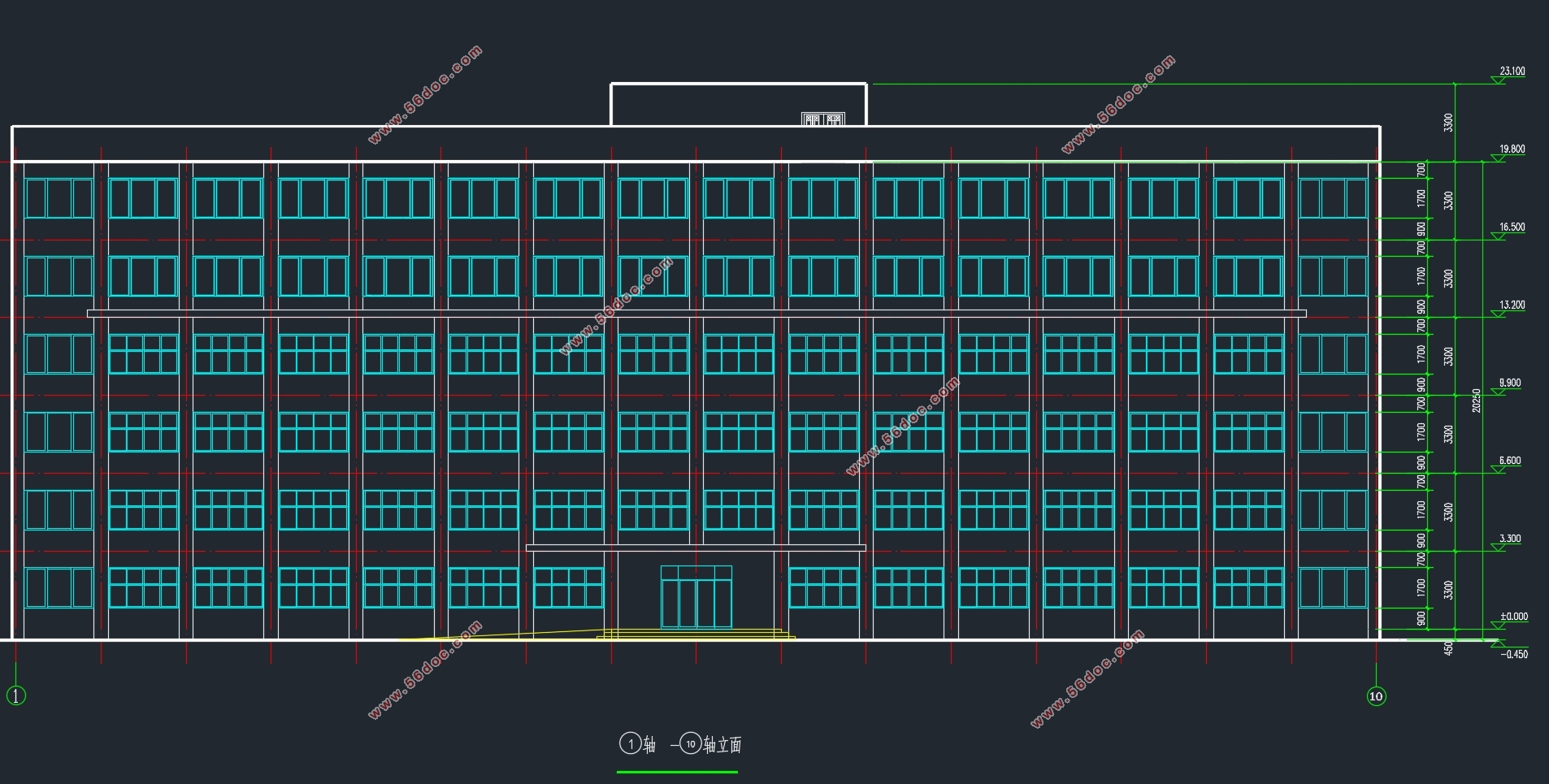Image resolution: width=1549 pixels, height=784 pixels.
Task: Click the green axis bubble 10 below the building
Action: point(1376,696)
